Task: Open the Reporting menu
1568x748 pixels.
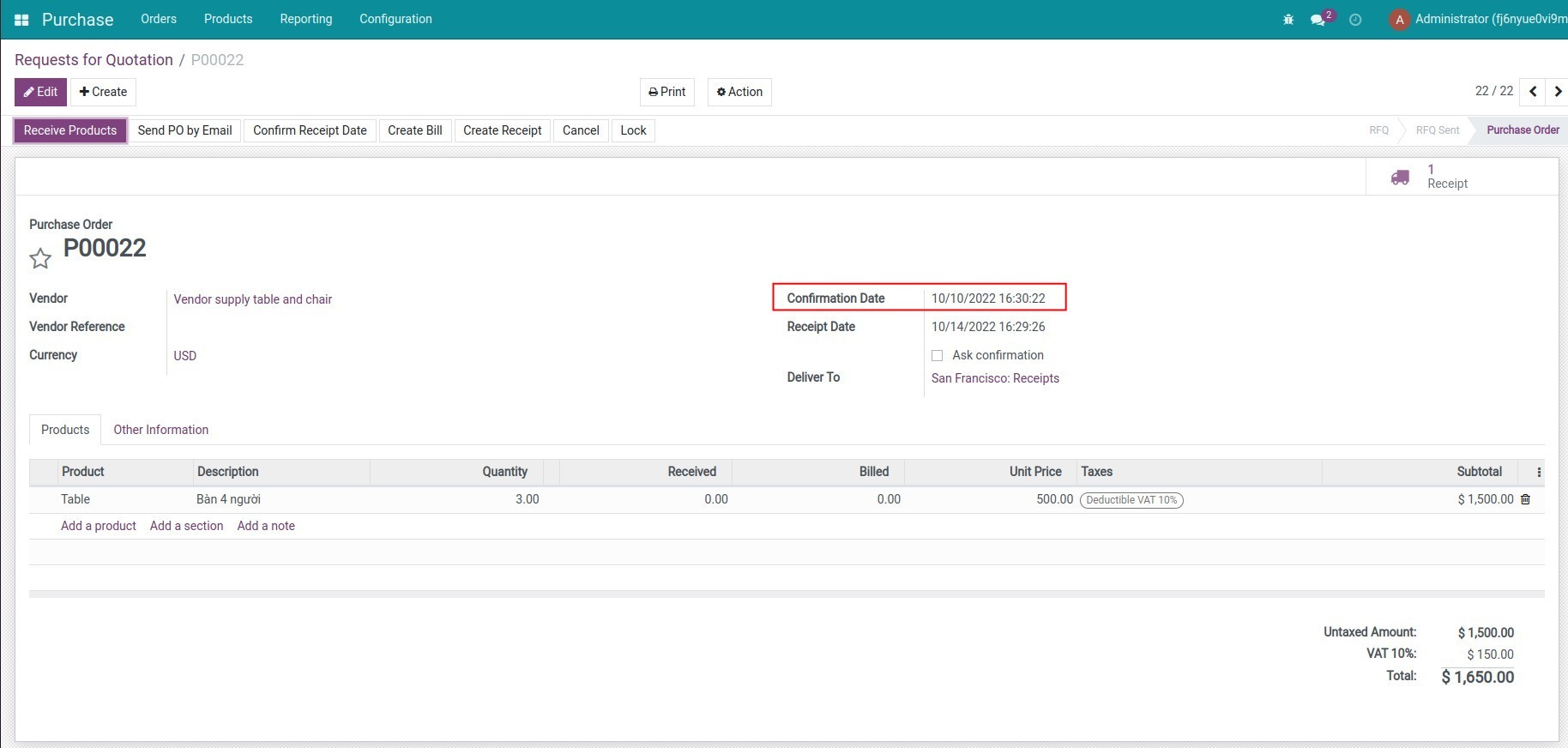Action: click(x=305, y=19)
